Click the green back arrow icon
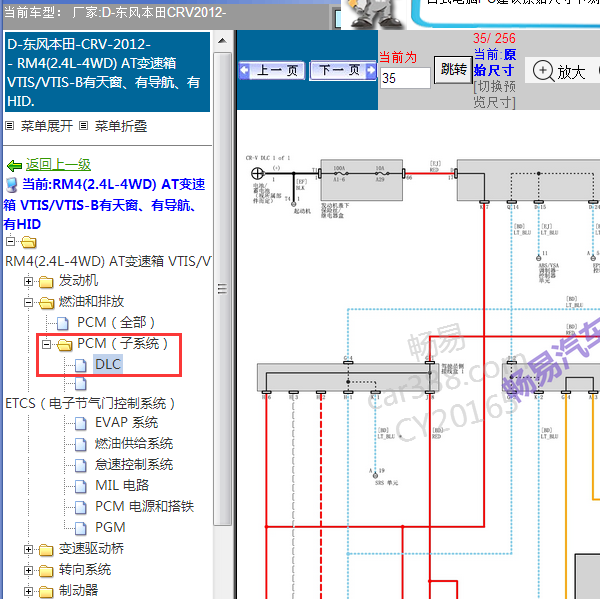Viewport: 600px width, 599px height. click(15, 166)
